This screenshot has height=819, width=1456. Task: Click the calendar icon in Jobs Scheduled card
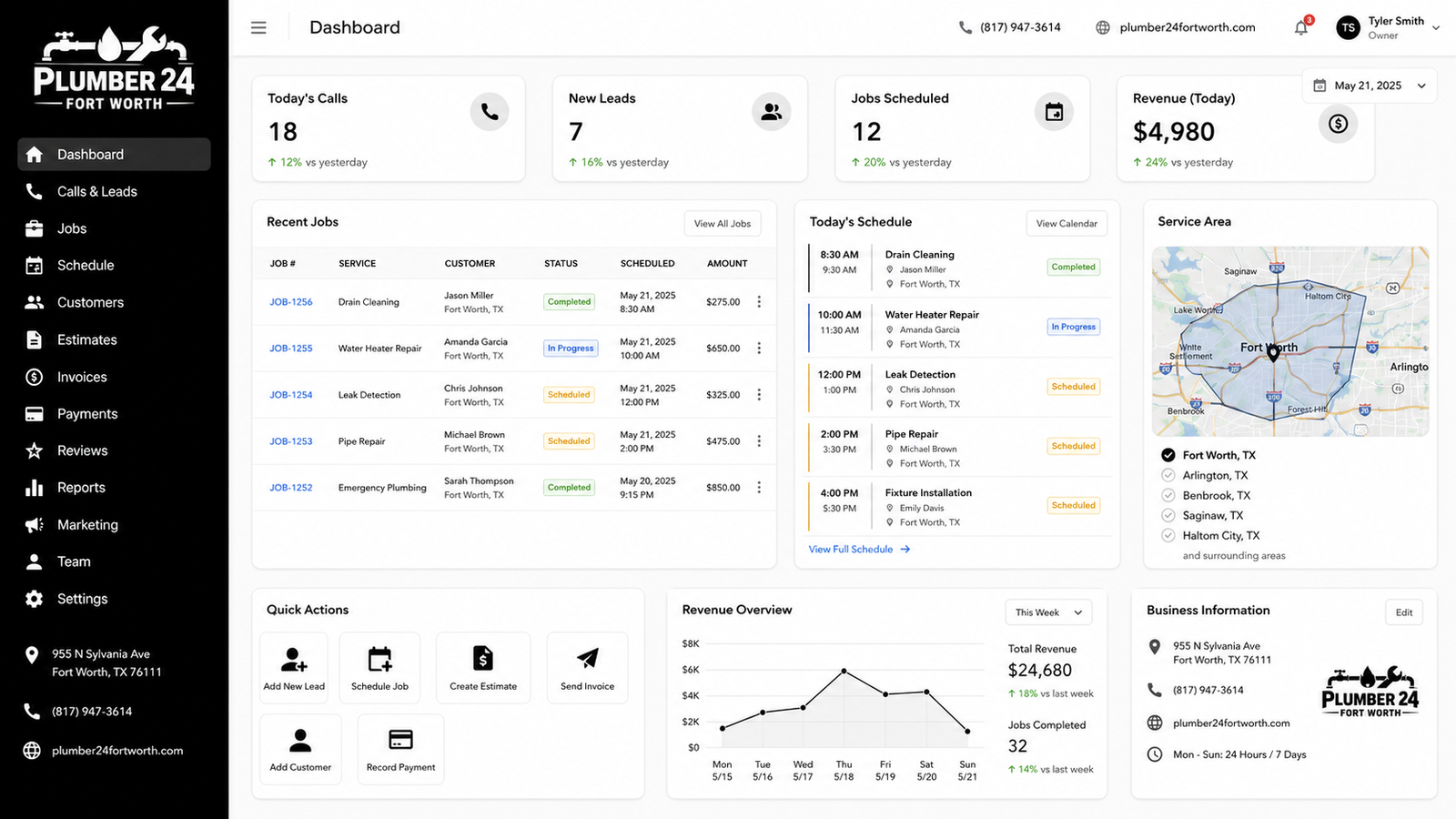coord(1054,112)
